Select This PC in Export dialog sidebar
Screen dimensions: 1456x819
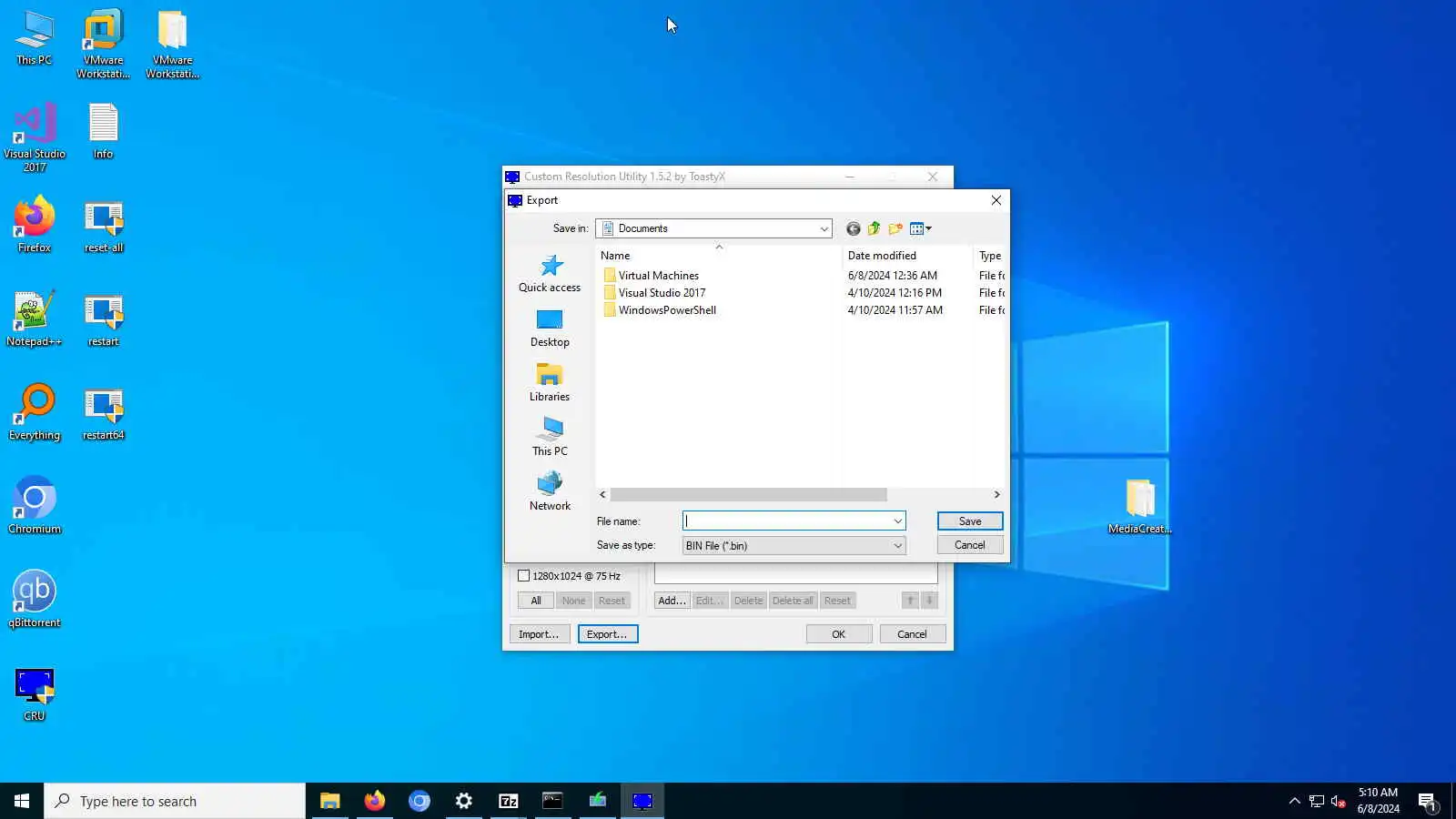point(550,437)
